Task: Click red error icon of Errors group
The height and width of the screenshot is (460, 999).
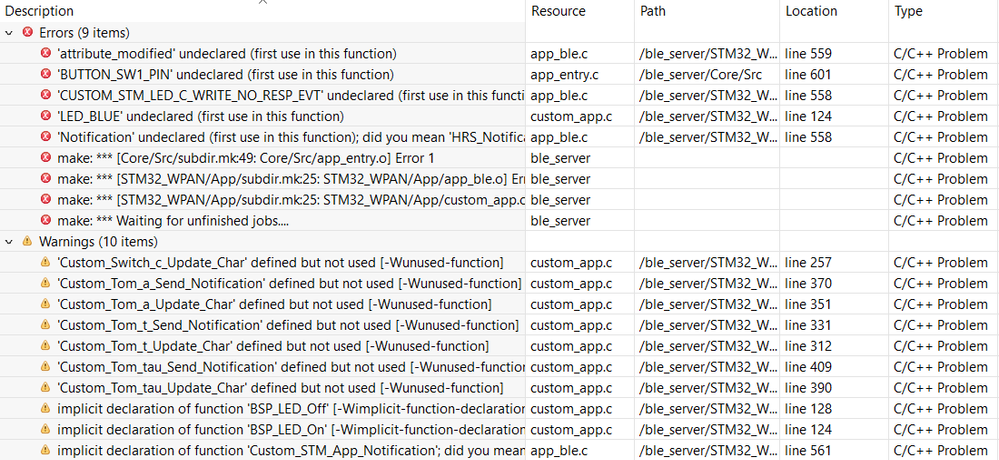Action: point(27,32)
